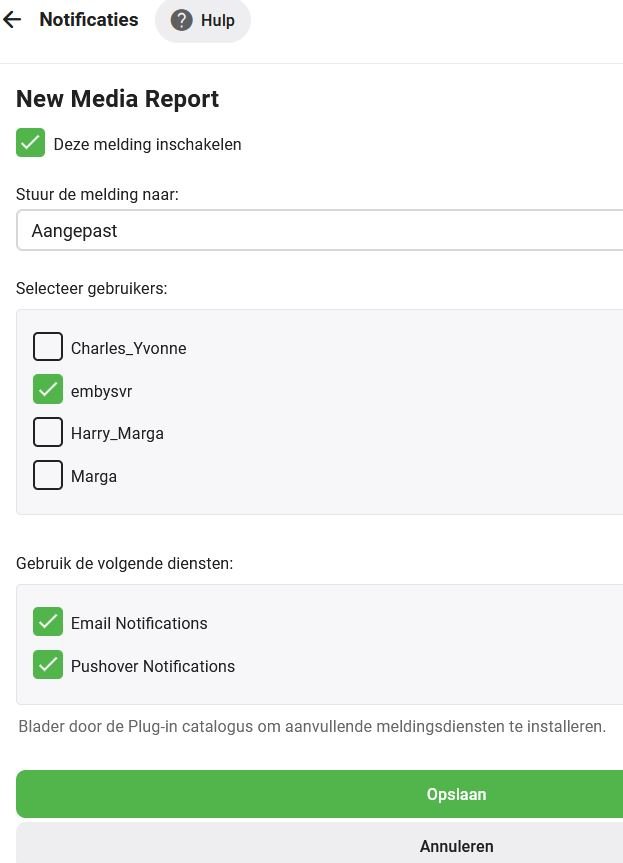Click the 'Deze melding inschakelen' label text
Viewport: 623px width, 863px height.
(147, 144)
